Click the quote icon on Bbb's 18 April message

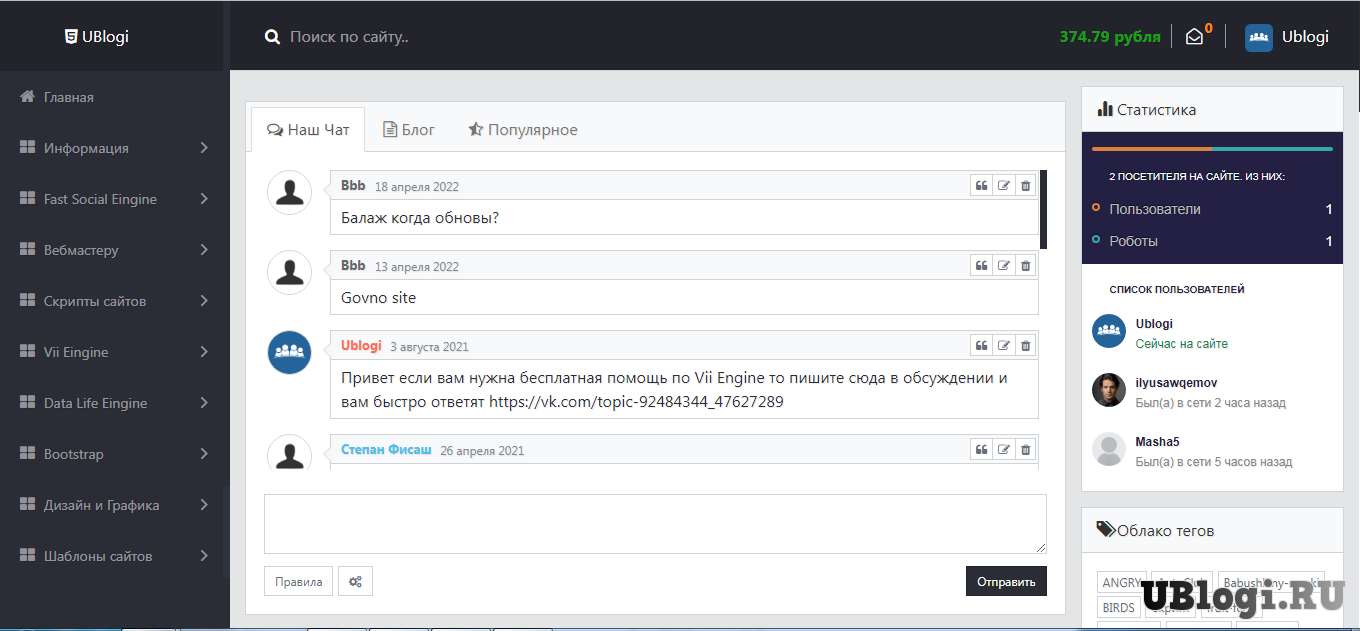point(981,185)
